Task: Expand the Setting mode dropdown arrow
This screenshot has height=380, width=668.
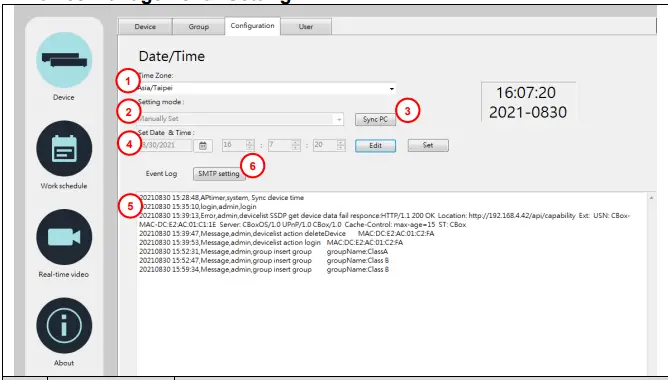Action: point(339,119)
